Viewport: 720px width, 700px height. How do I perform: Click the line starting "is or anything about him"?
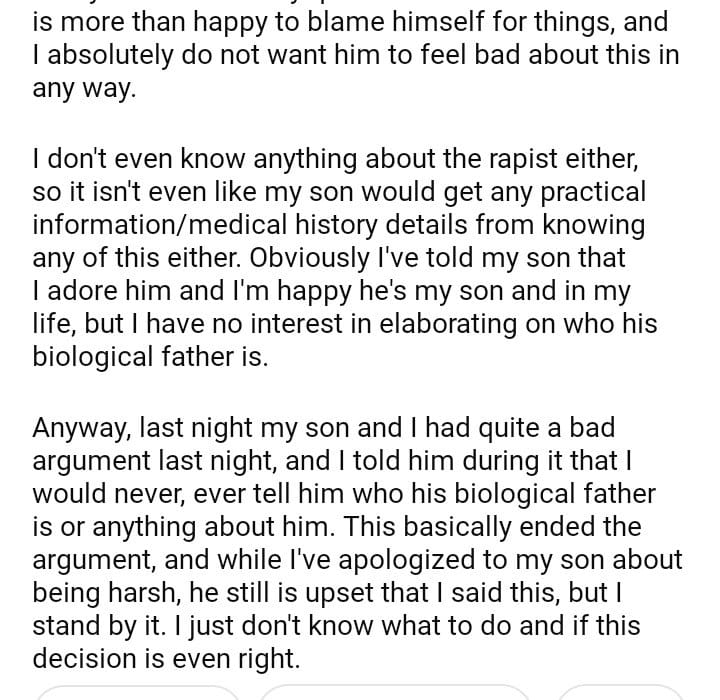click(x=336, y=528)
